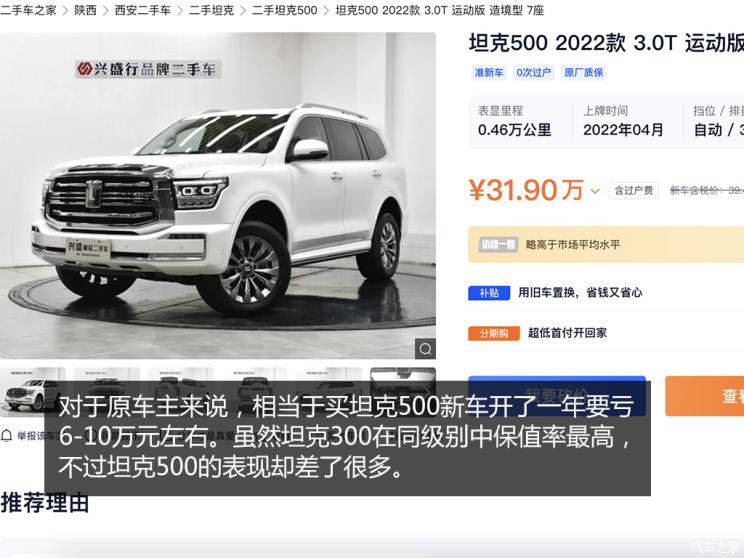Go to 陕西 breadcrumb
This screenshot has height=558, width=744.
(x=85, y=10)
